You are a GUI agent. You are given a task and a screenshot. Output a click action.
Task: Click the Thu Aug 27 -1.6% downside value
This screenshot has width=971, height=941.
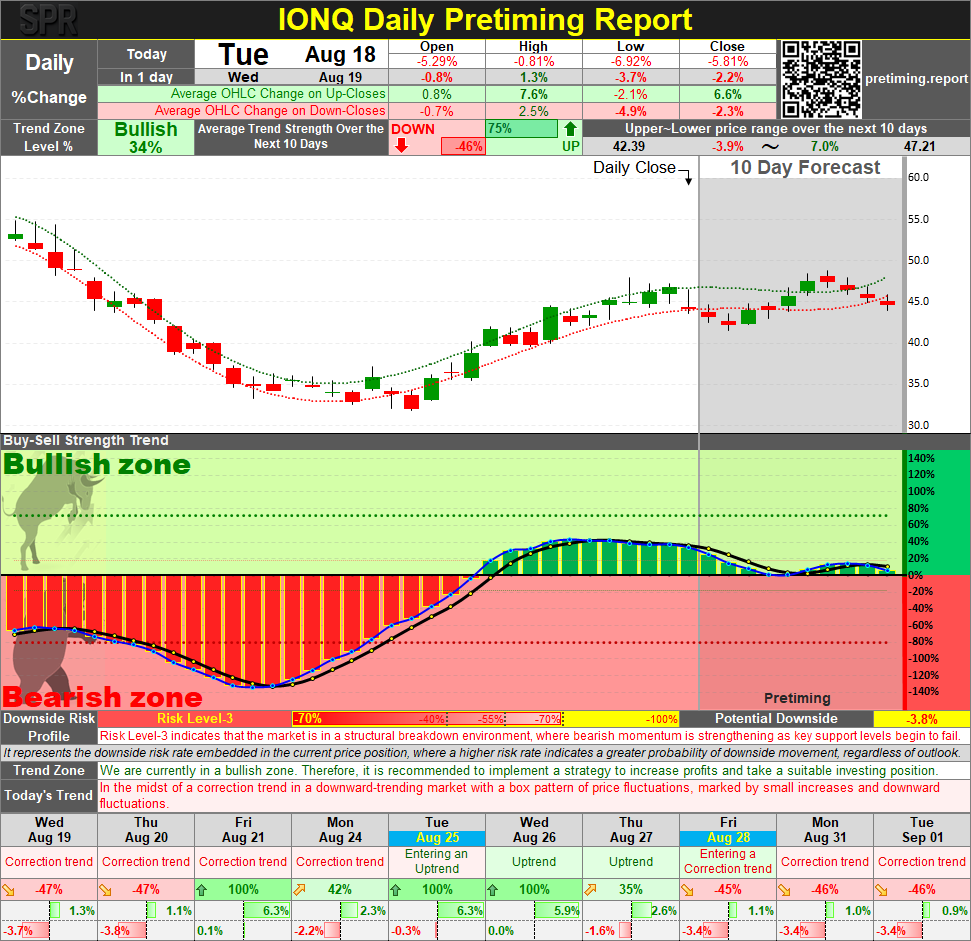pos(601,930)
